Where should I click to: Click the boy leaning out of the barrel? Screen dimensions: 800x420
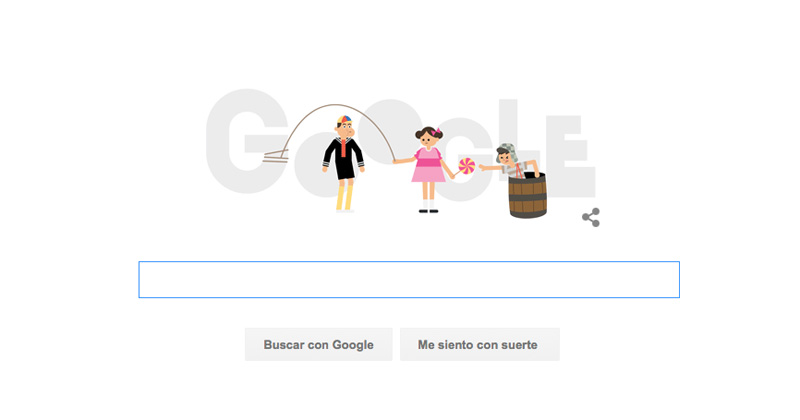510,162
